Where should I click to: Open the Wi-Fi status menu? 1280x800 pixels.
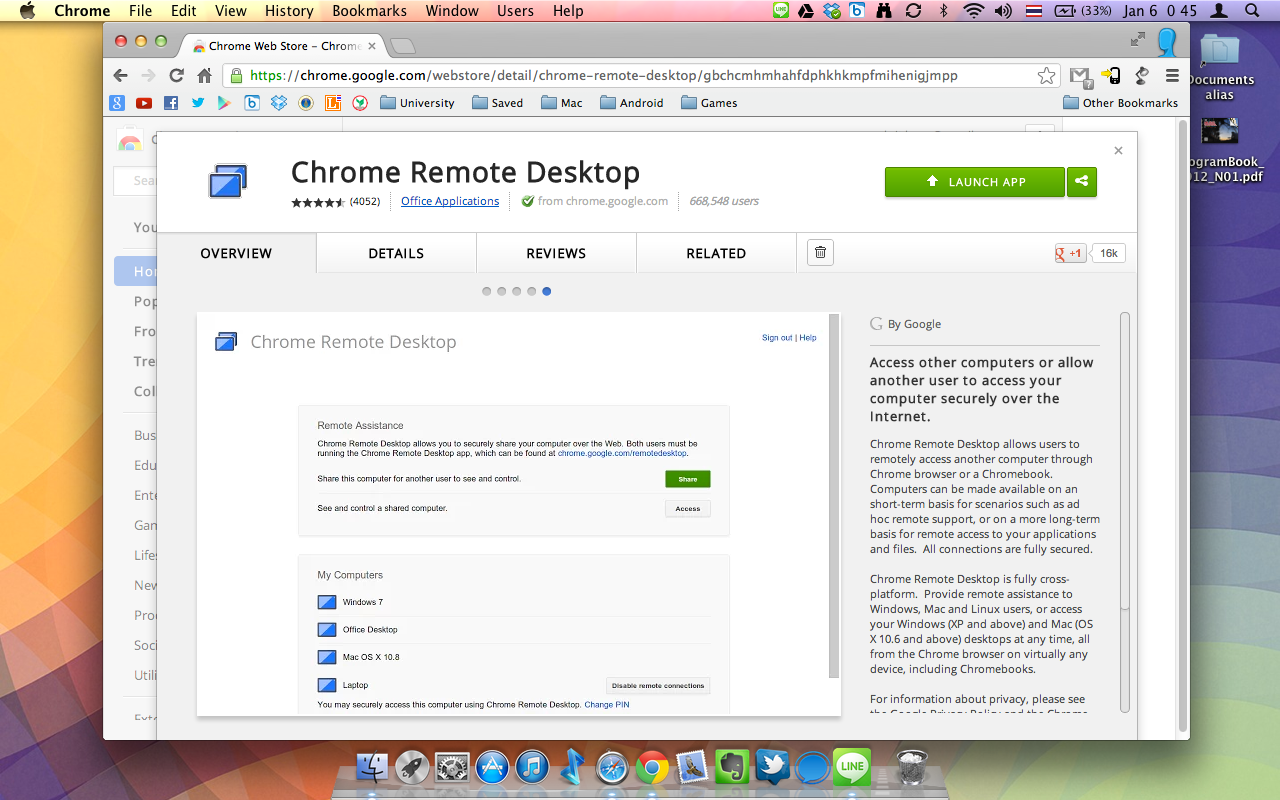point(973,11)
